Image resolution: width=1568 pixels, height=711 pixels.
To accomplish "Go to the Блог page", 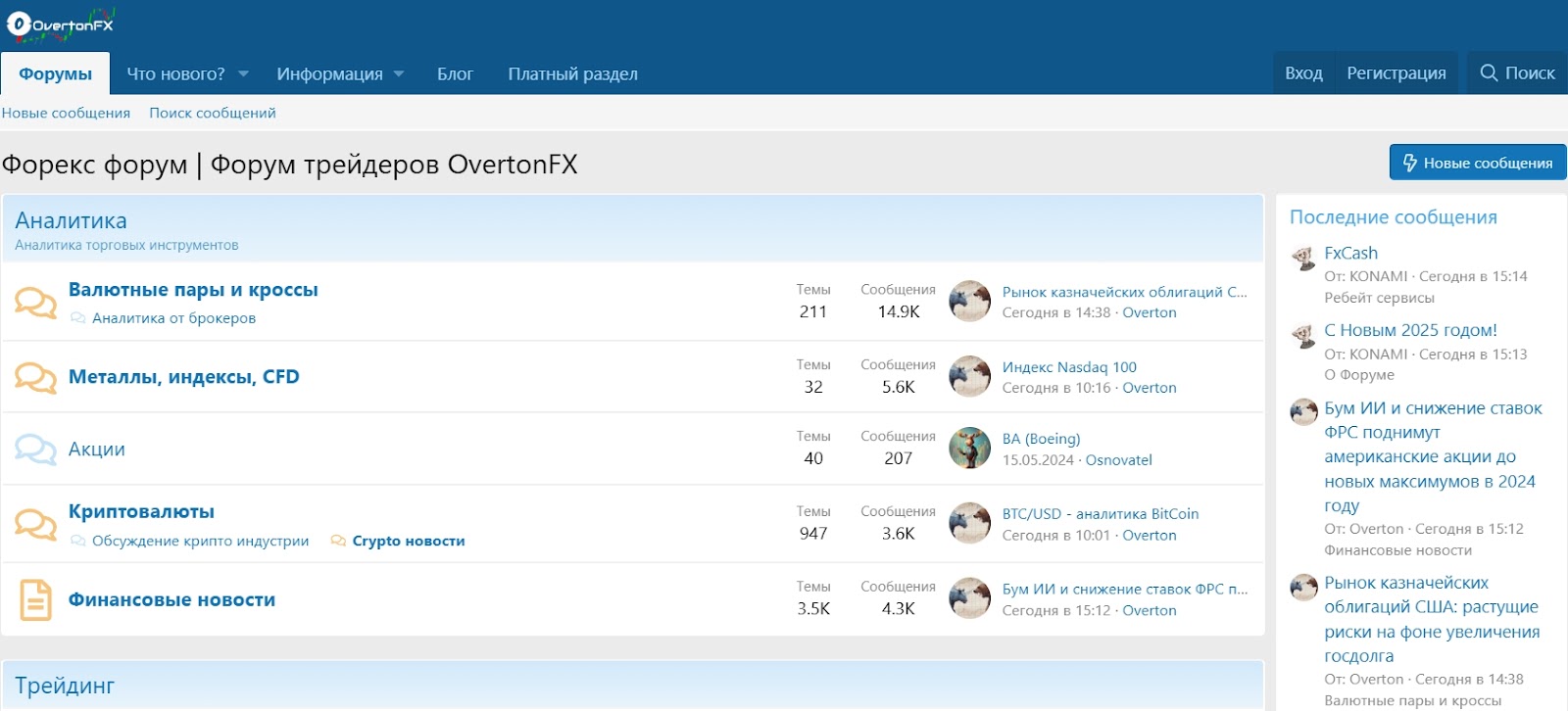I will click(455, 74).
